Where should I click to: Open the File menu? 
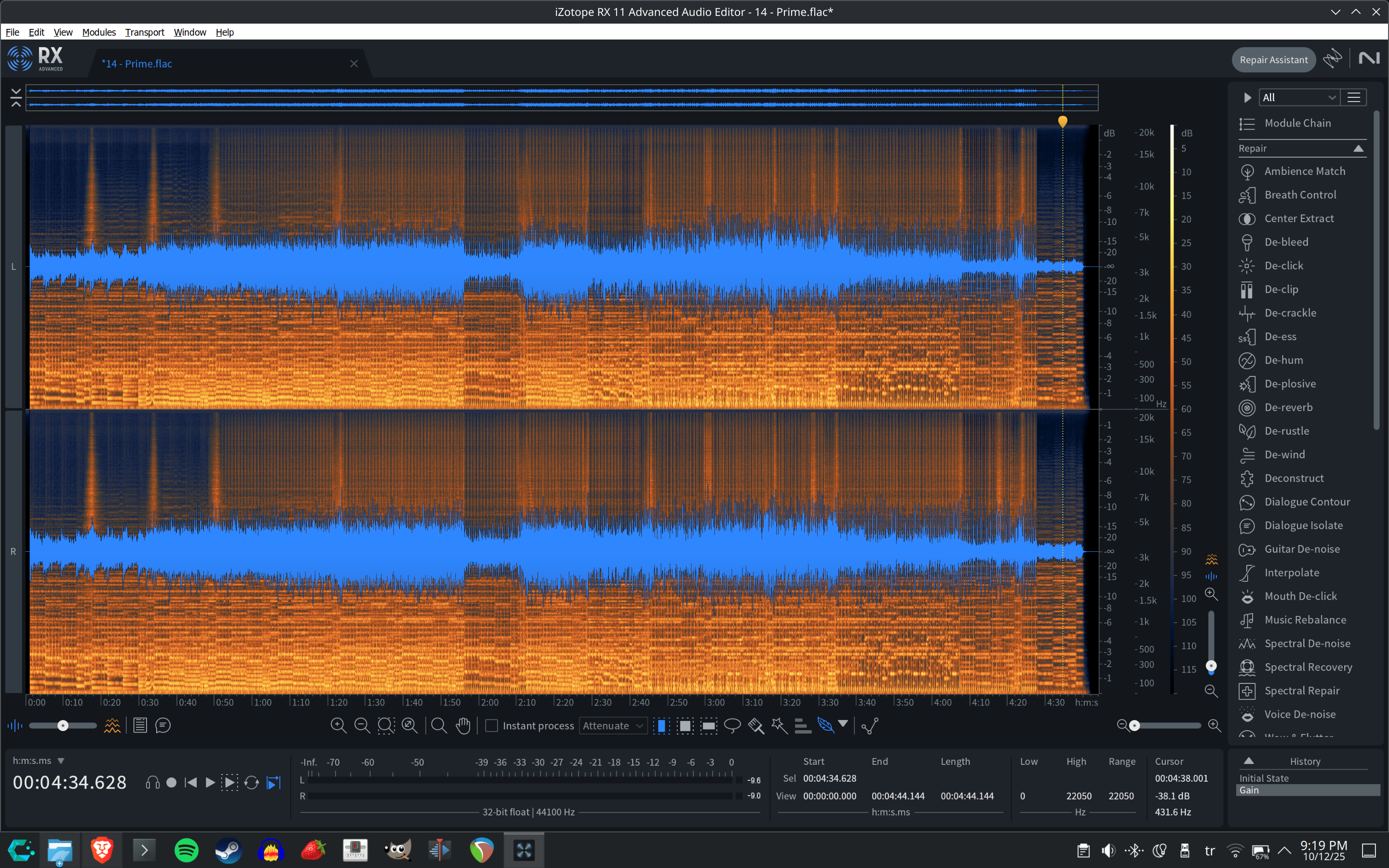[12, 32]
